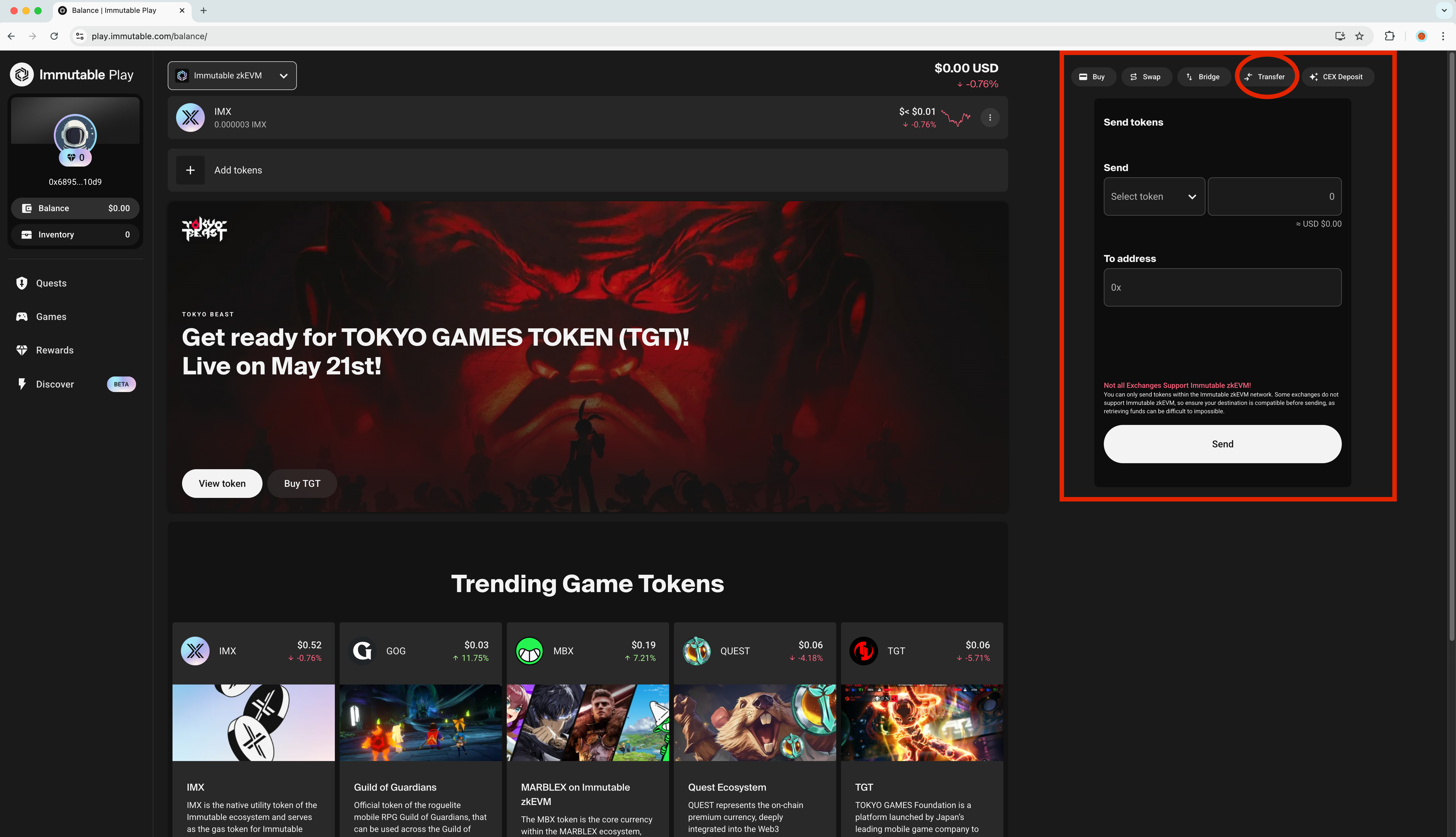View site information icon in address bar
Screen dimensions: 1456x837
(x=80, y=36)
